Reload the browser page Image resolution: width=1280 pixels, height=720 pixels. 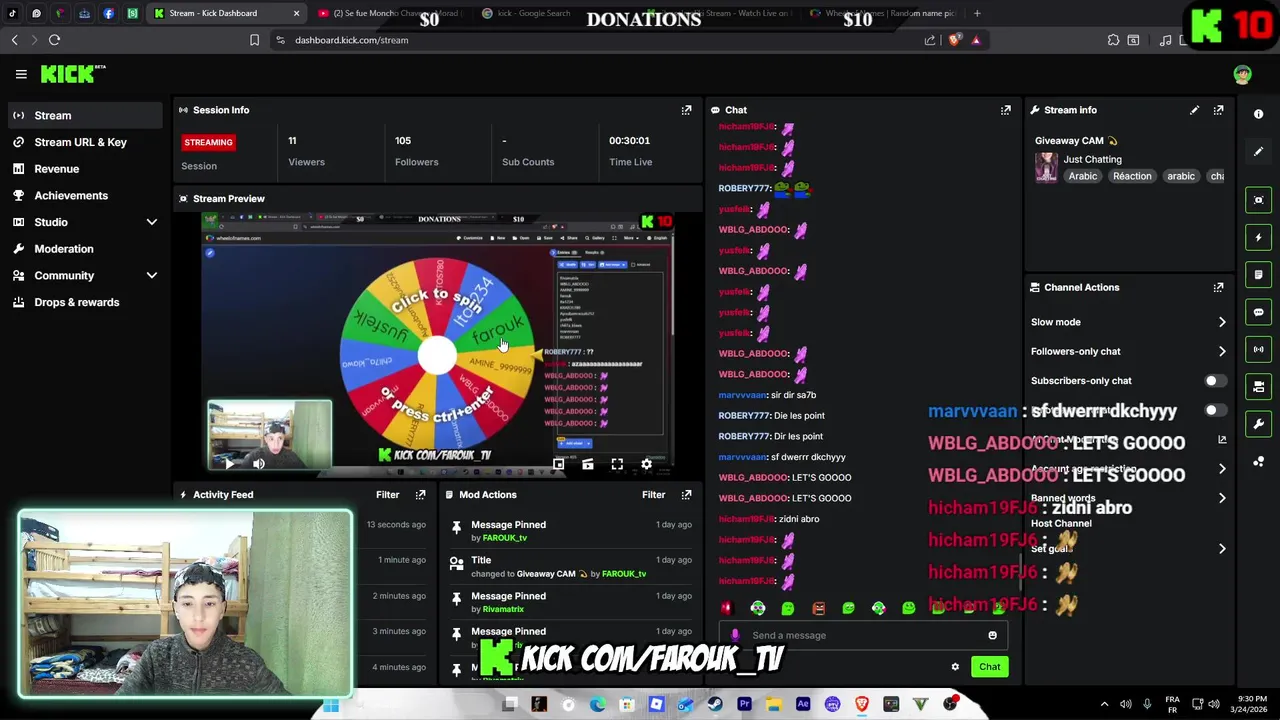click(54, 40)
